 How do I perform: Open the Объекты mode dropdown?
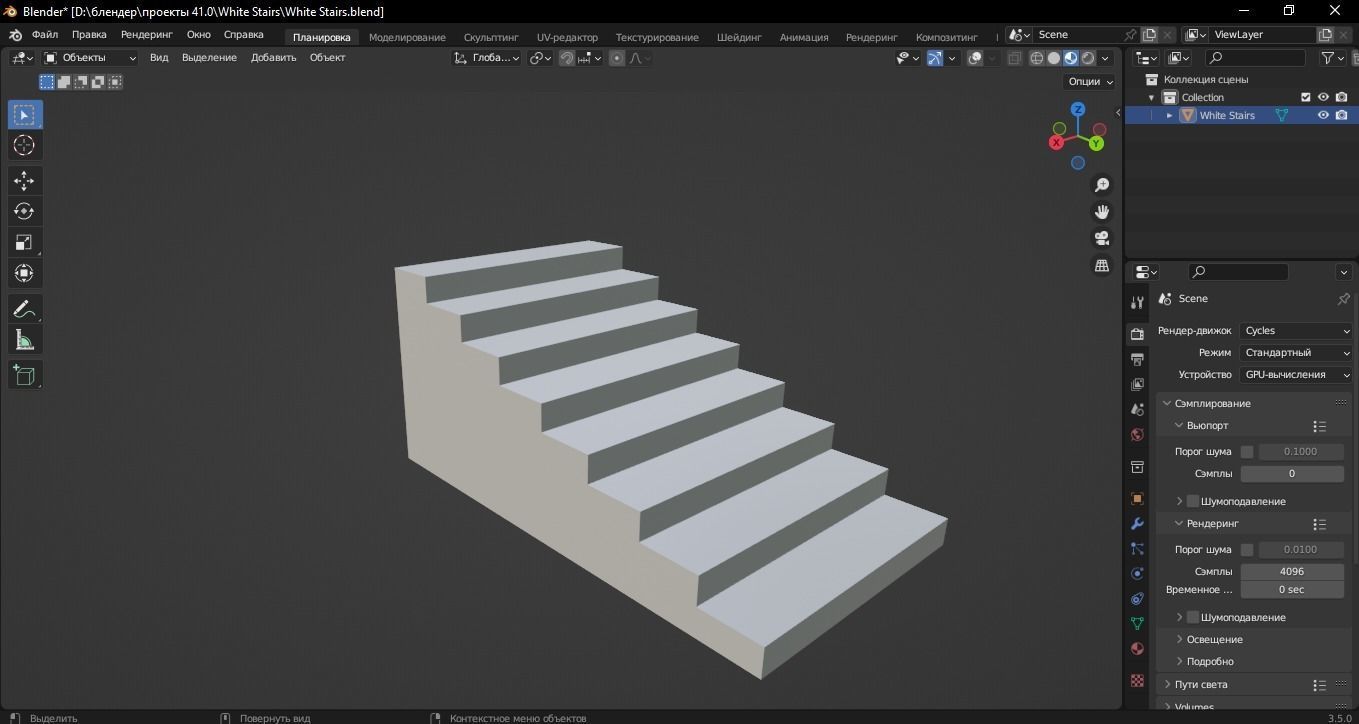coord(90,58)
